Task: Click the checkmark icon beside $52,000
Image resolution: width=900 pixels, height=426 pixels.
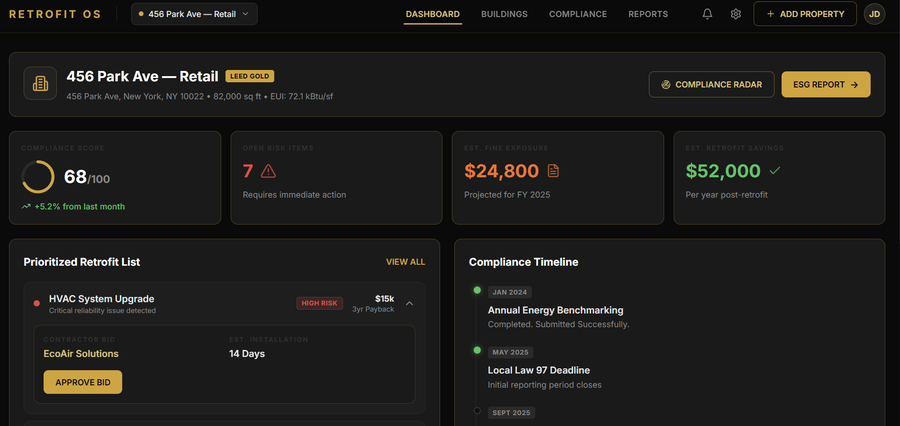Action: (775, 171)
